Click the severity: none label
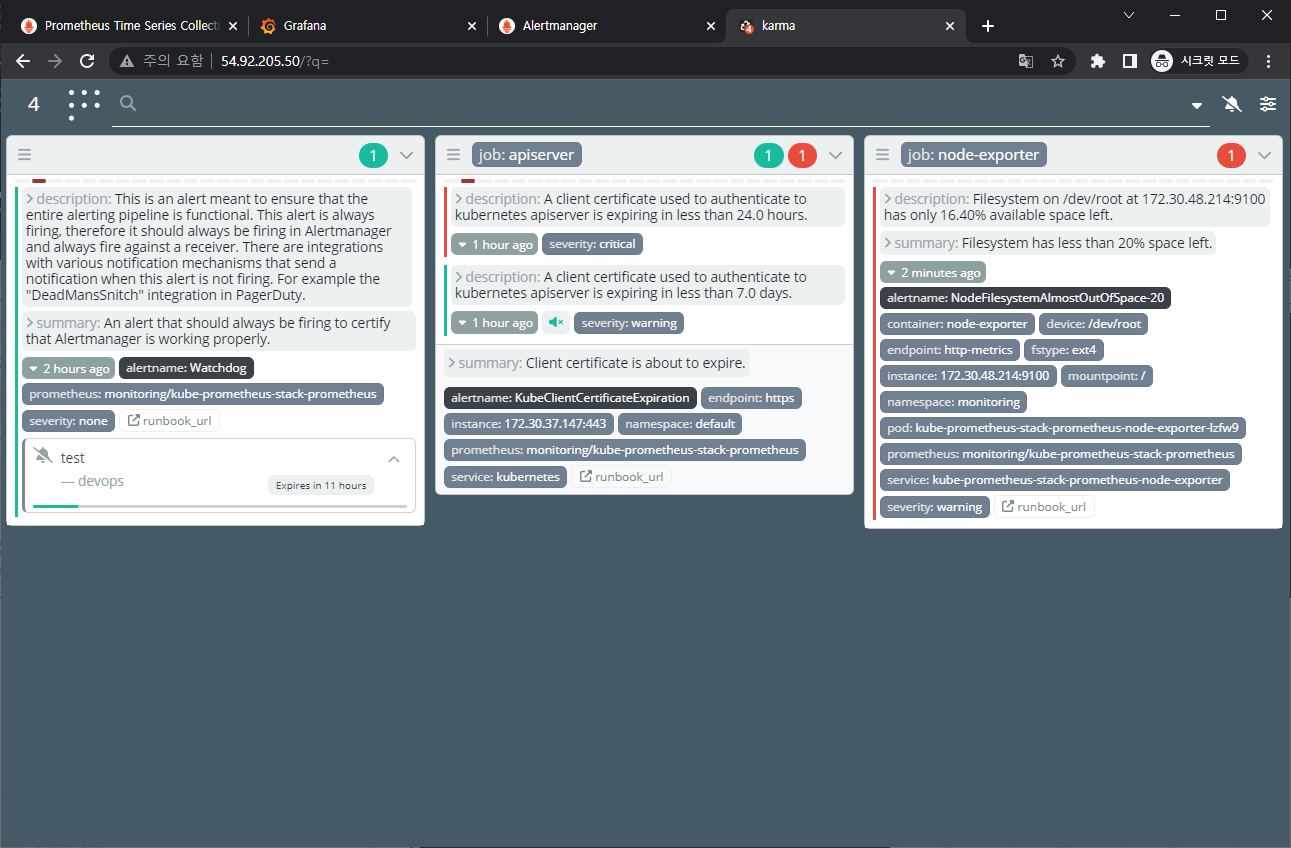The height and width of the screenshot is (848, 1291). pyautogui.click(x=69, y=421)
